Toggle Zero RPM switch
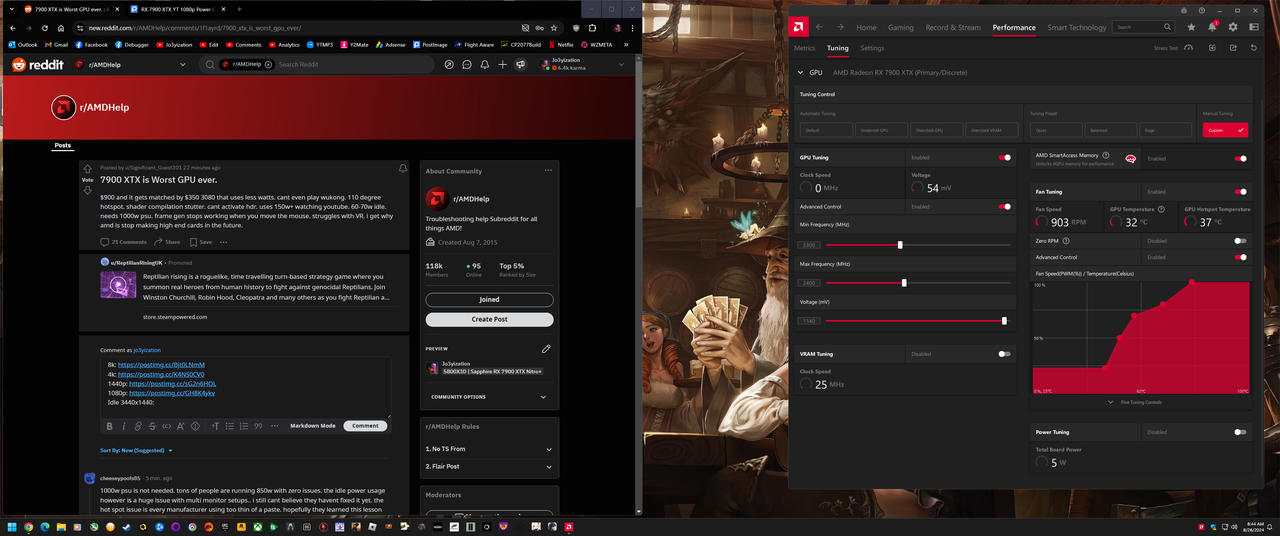Image resolution: width=1280 pixels, height=536 pixels. coord(1240,241)
